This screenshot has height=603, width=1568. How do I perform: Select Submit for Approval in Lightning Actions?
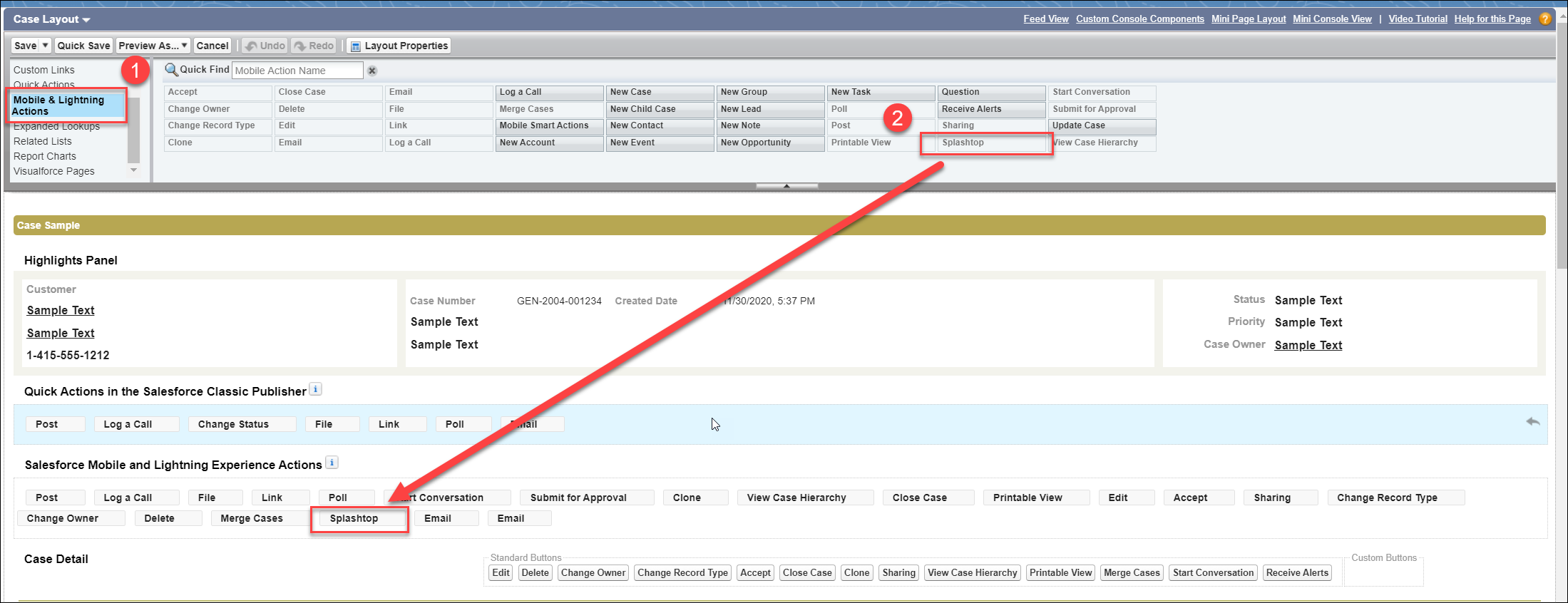coord(587,498)
